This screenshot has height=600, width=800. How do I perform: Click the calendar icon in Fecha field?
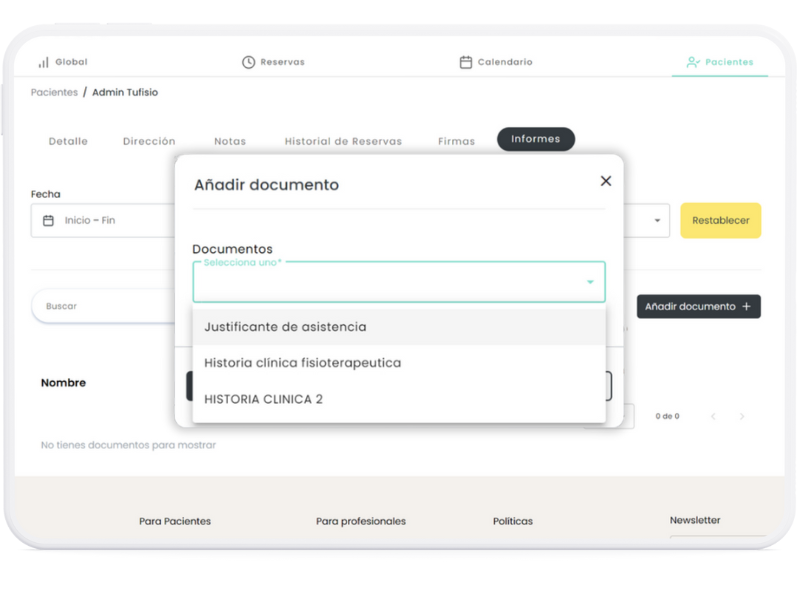pos(48,220)
